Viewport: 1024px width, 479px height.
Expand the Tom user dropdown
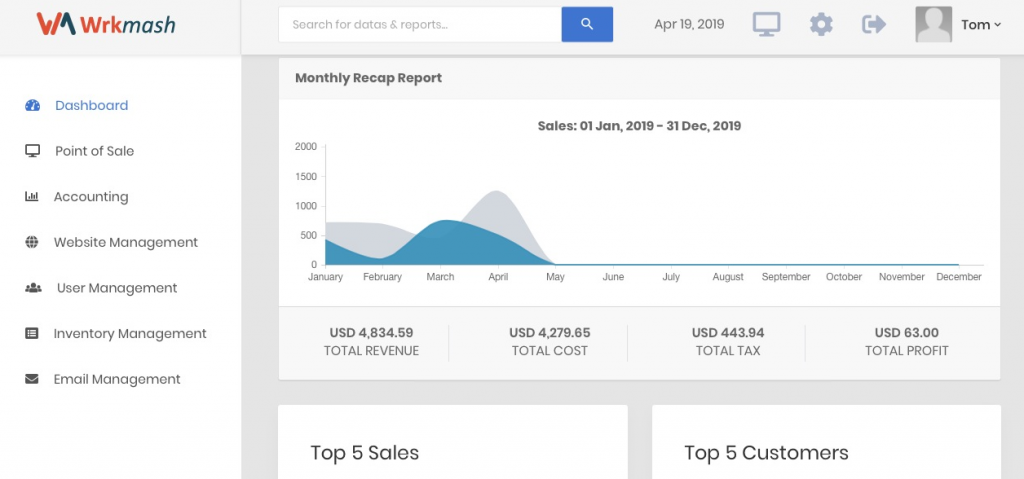(981, 25)
